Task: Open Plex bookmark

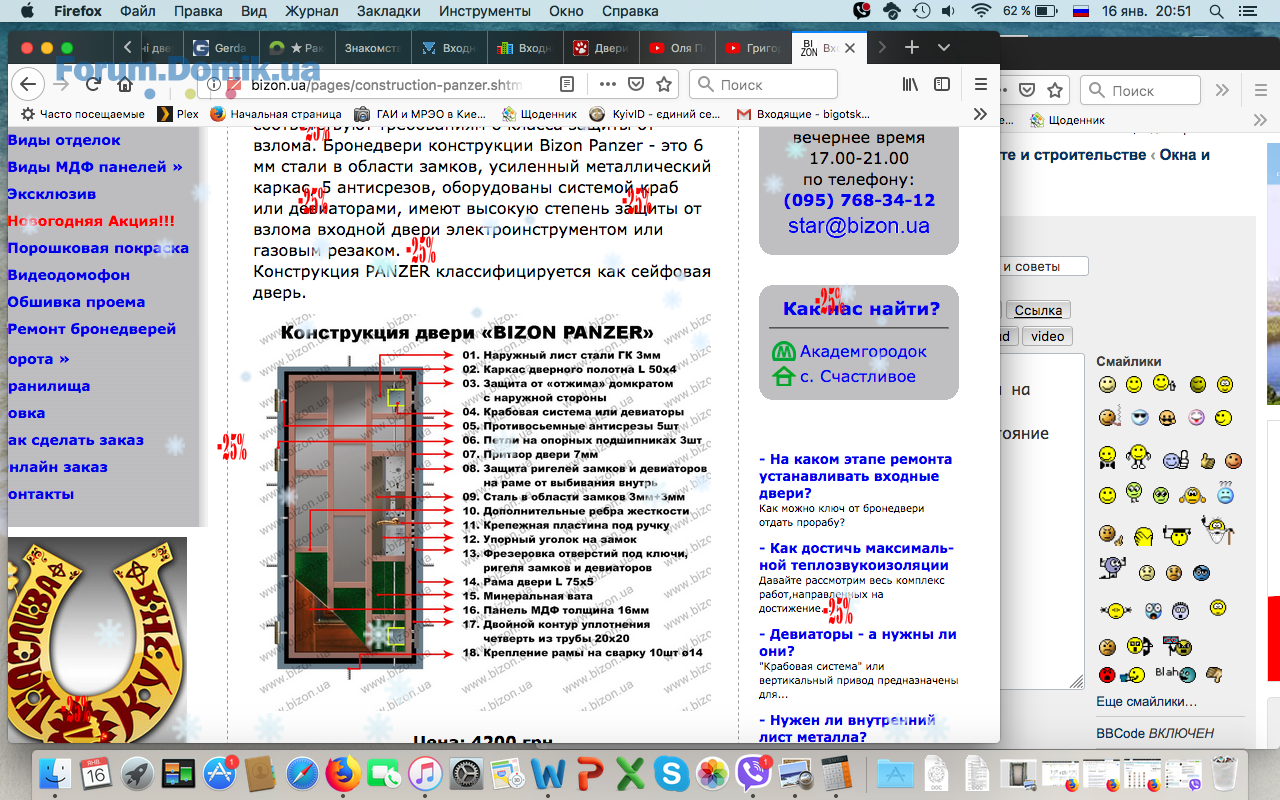Action: coord(178,114)
